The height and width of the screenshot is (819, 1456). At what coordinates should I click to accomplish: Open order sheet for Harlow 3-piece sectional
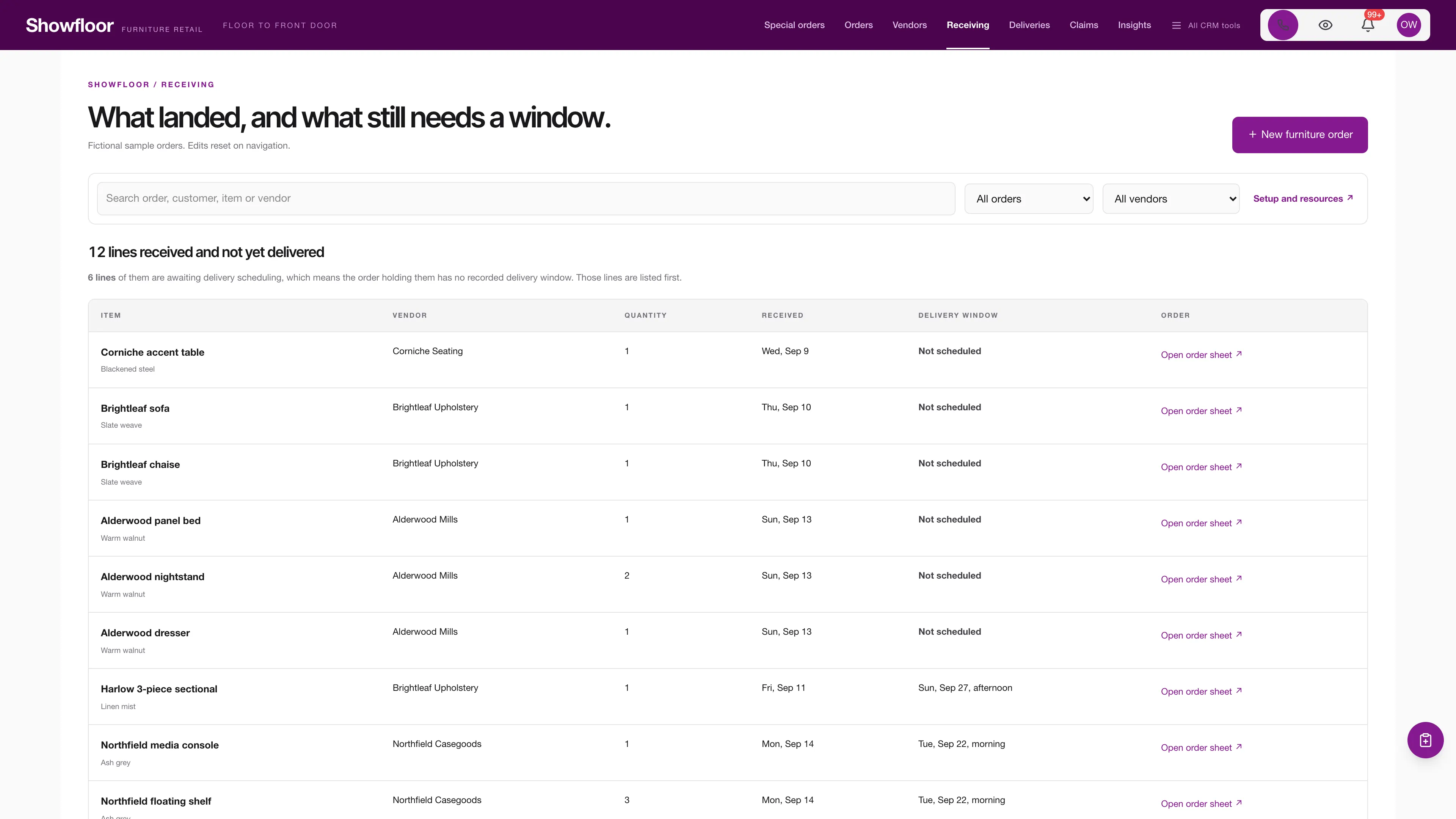[1201, 691]
